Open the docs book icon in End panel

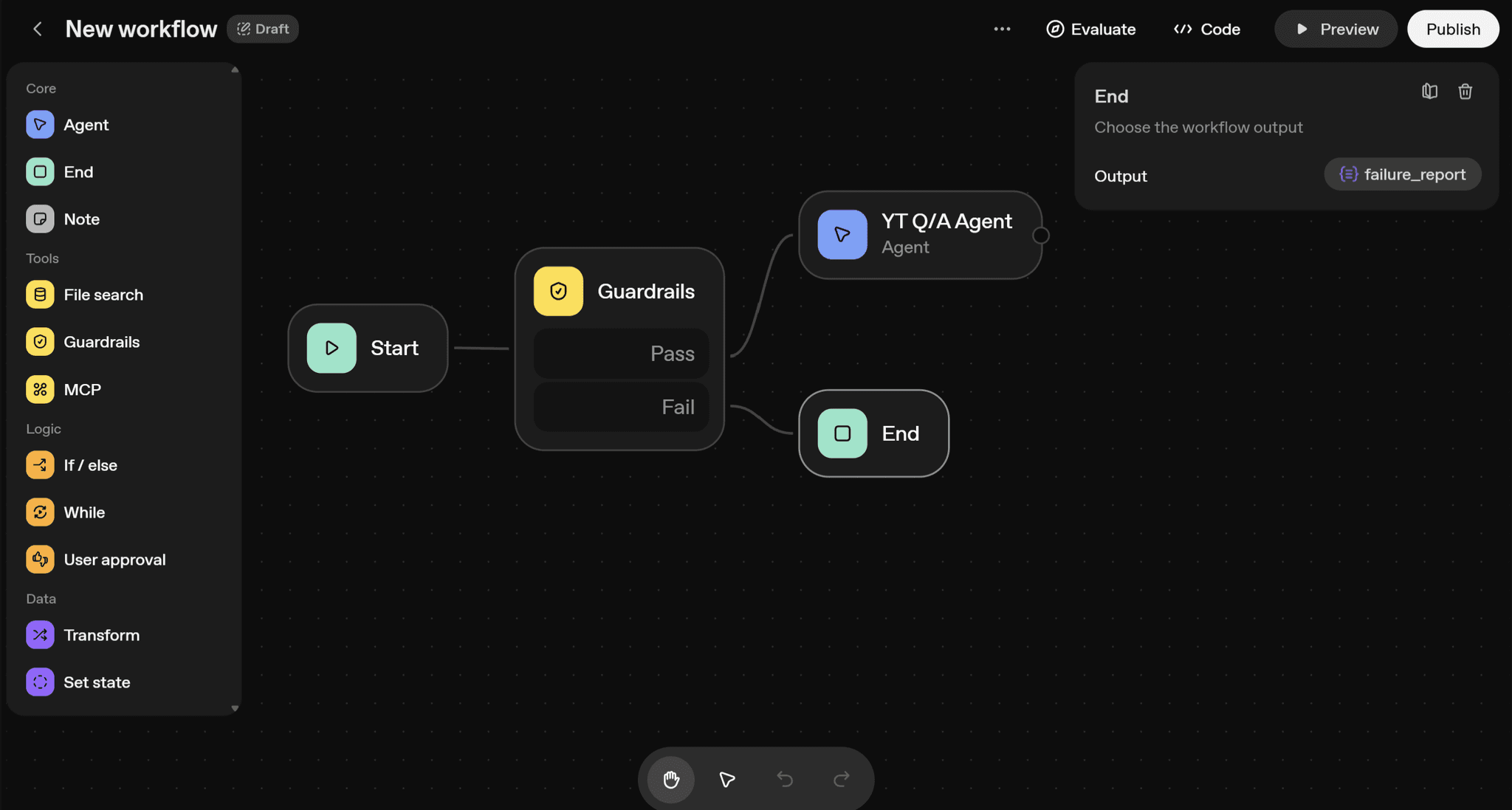coord(1429,92)
